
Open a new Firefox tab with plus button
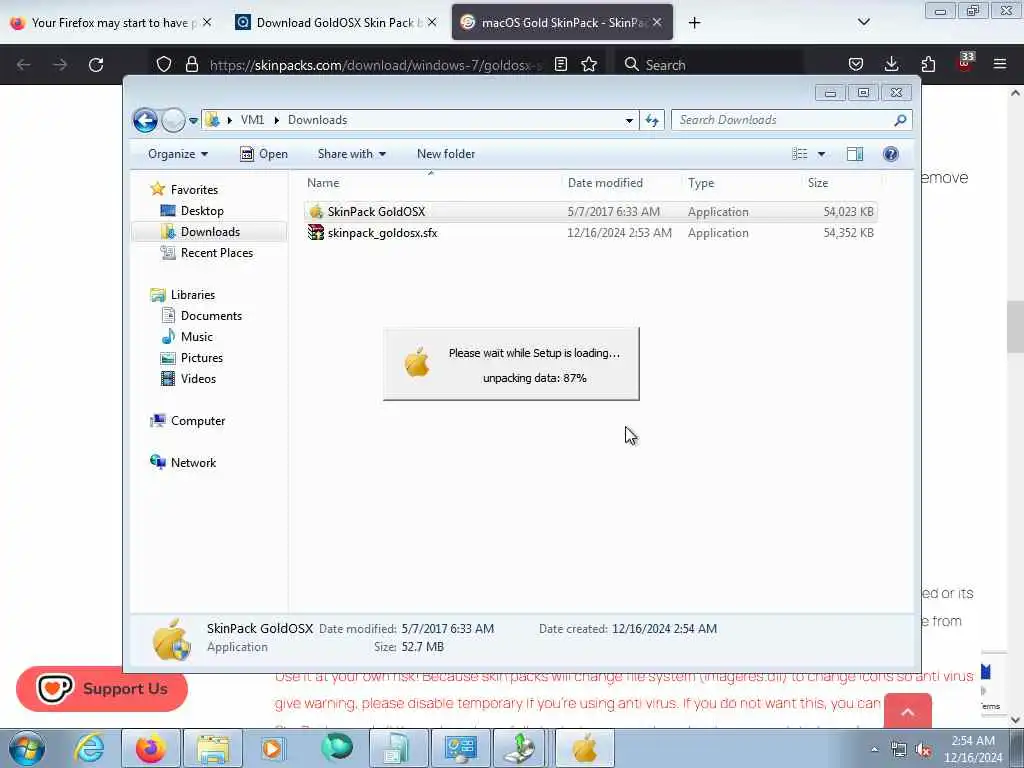coord(694,23)
